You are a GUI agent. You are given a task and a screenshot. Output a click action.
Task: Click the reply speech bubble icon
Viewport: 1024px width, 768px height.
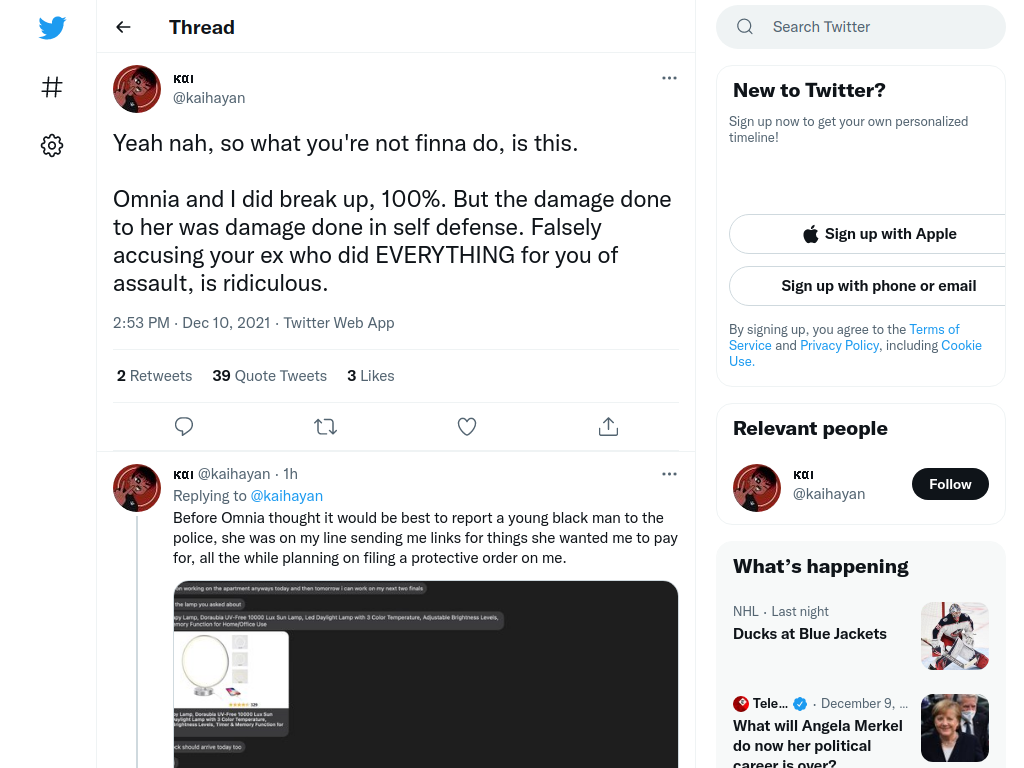[184, 426]
